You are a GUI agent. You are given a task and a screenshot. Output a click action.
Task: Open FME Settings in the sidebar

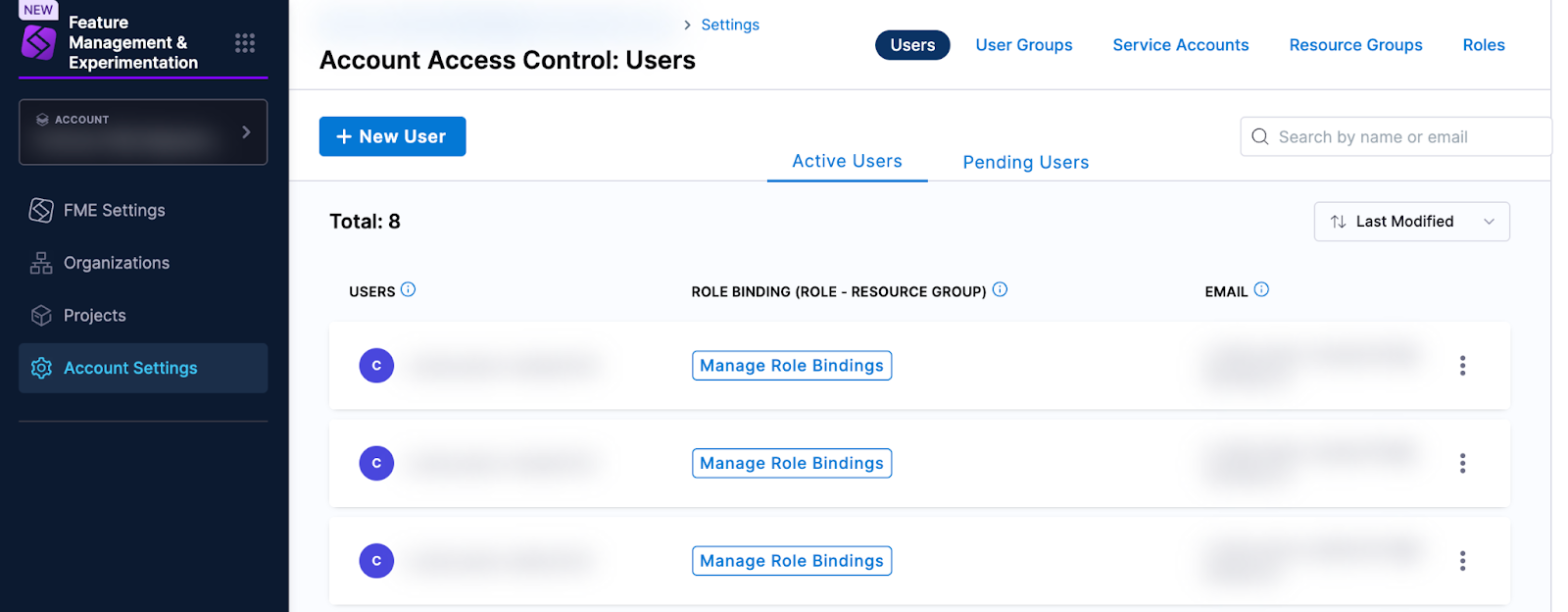pyautogui.click(x=114, y=210)
